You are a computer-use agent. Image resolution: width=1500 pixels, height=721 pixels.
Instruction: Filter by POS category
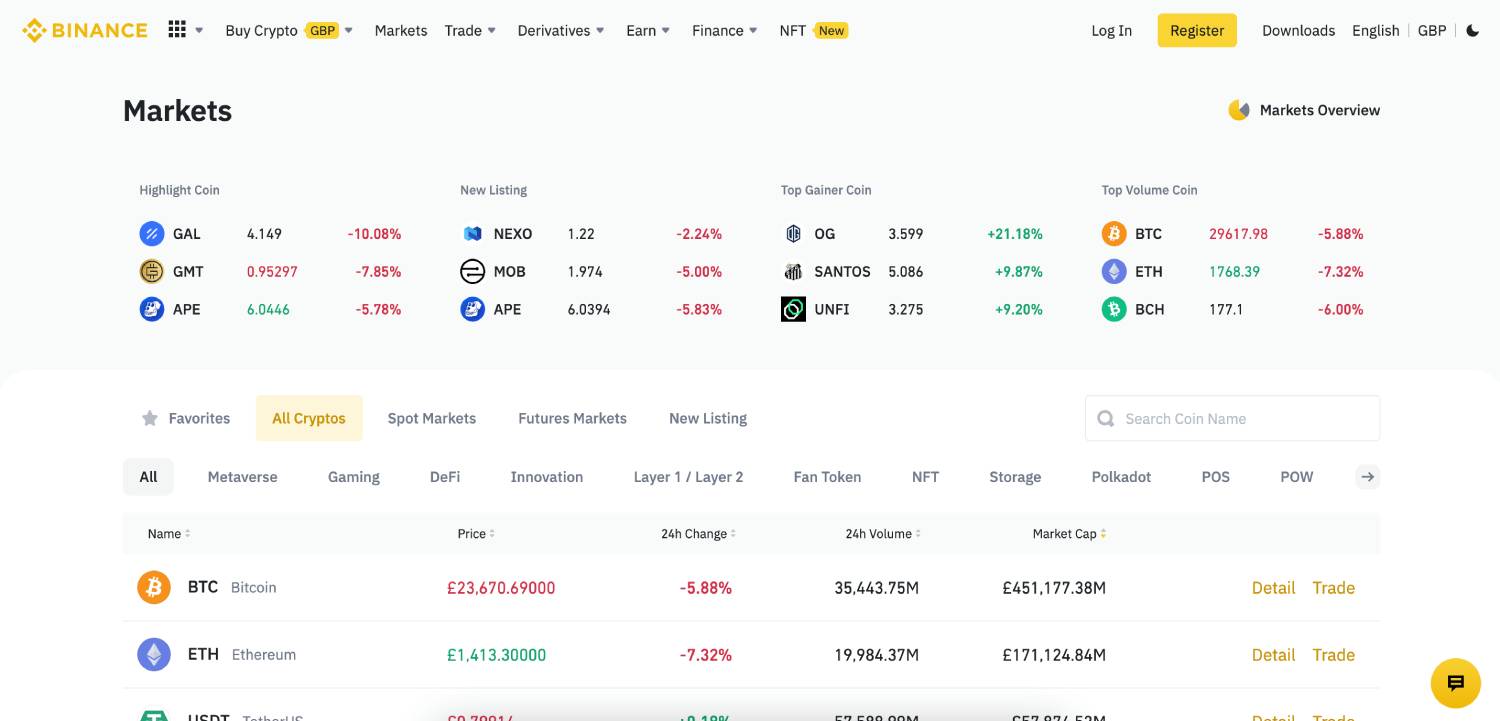pos(1216,477)
